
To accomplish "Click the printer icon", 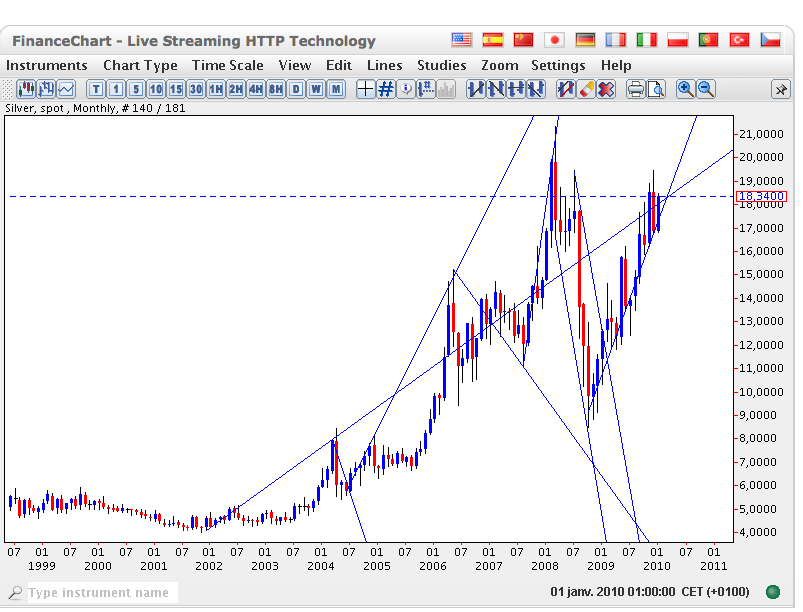I will point(635,89).
